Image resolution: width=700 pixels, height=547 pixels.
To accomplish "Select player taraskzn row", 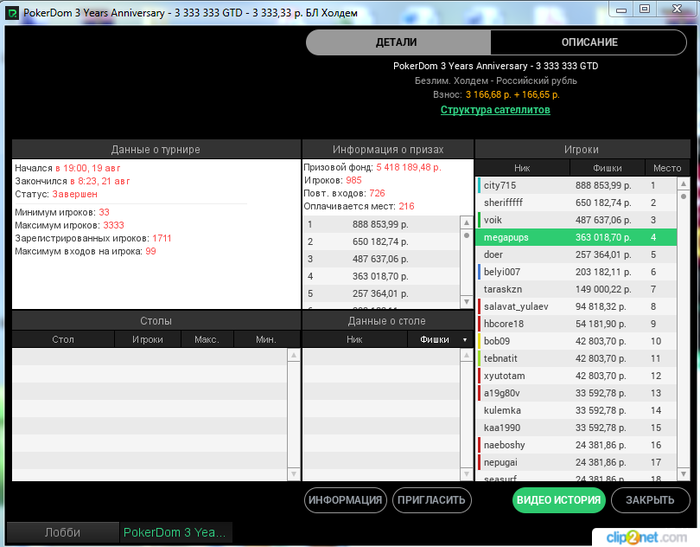I will (576, 289).
